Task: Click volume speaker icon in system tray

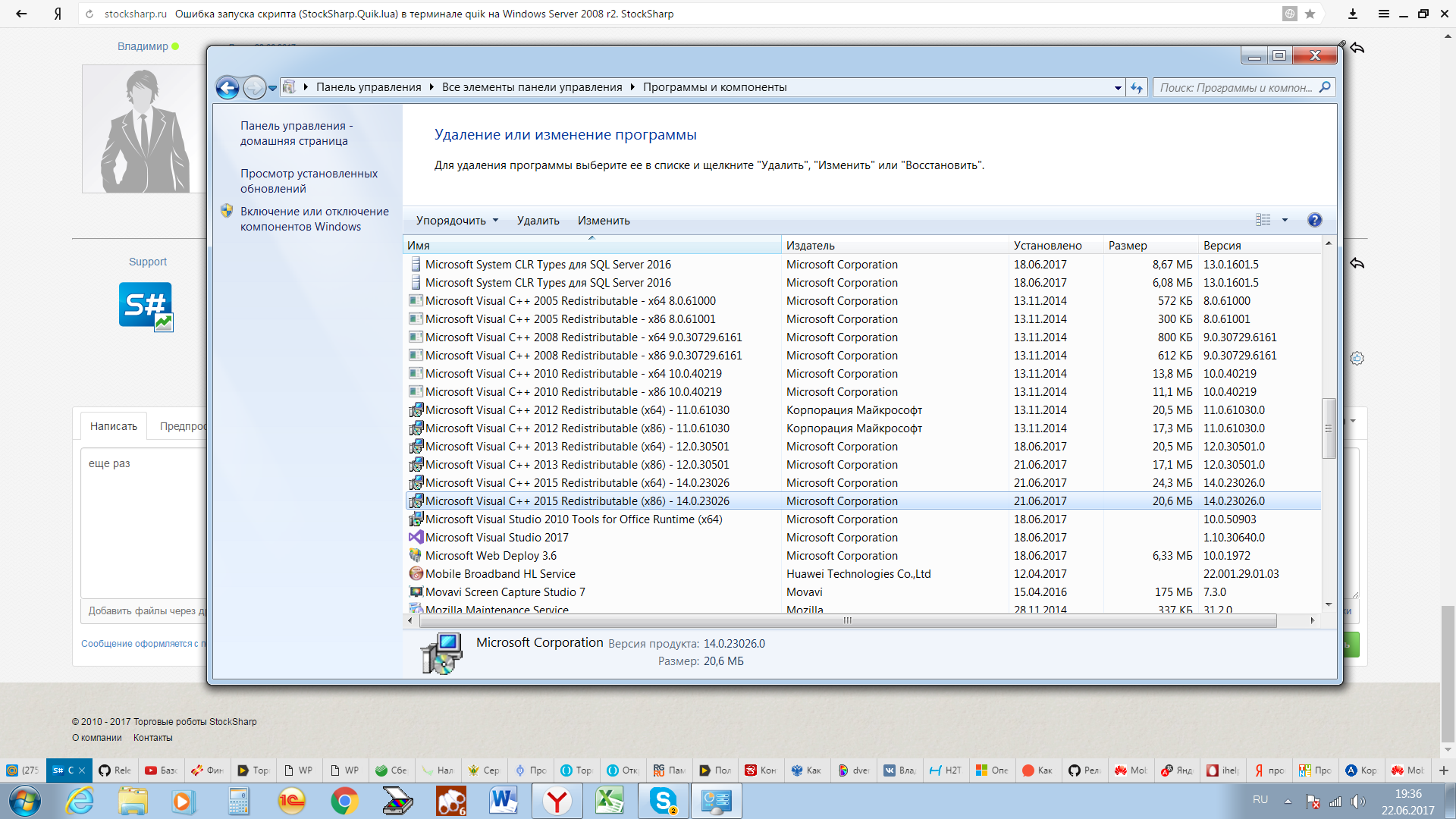Action: tap(1357, 802)
